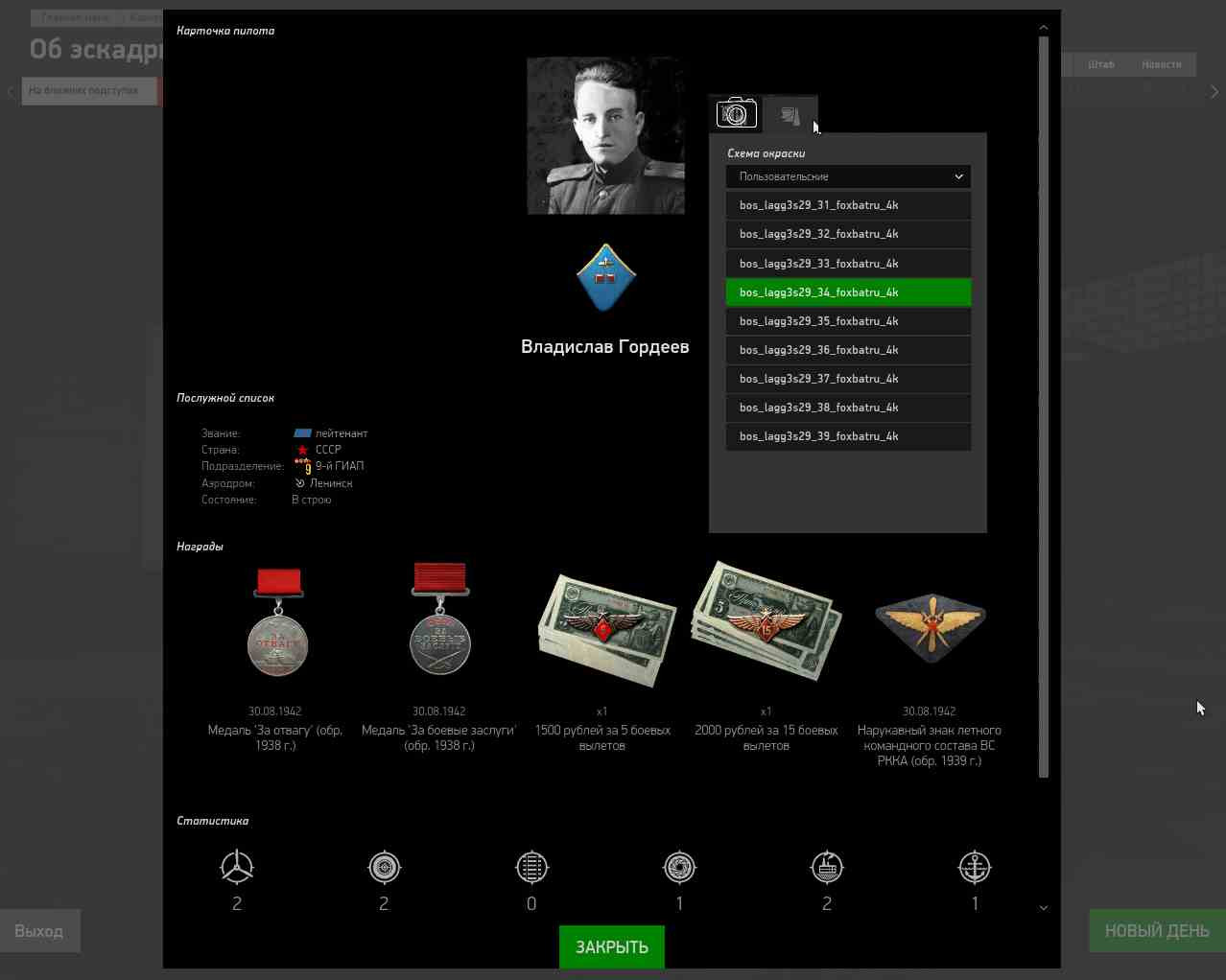Open the pilot photo (camera) tab

pos(736,114)
